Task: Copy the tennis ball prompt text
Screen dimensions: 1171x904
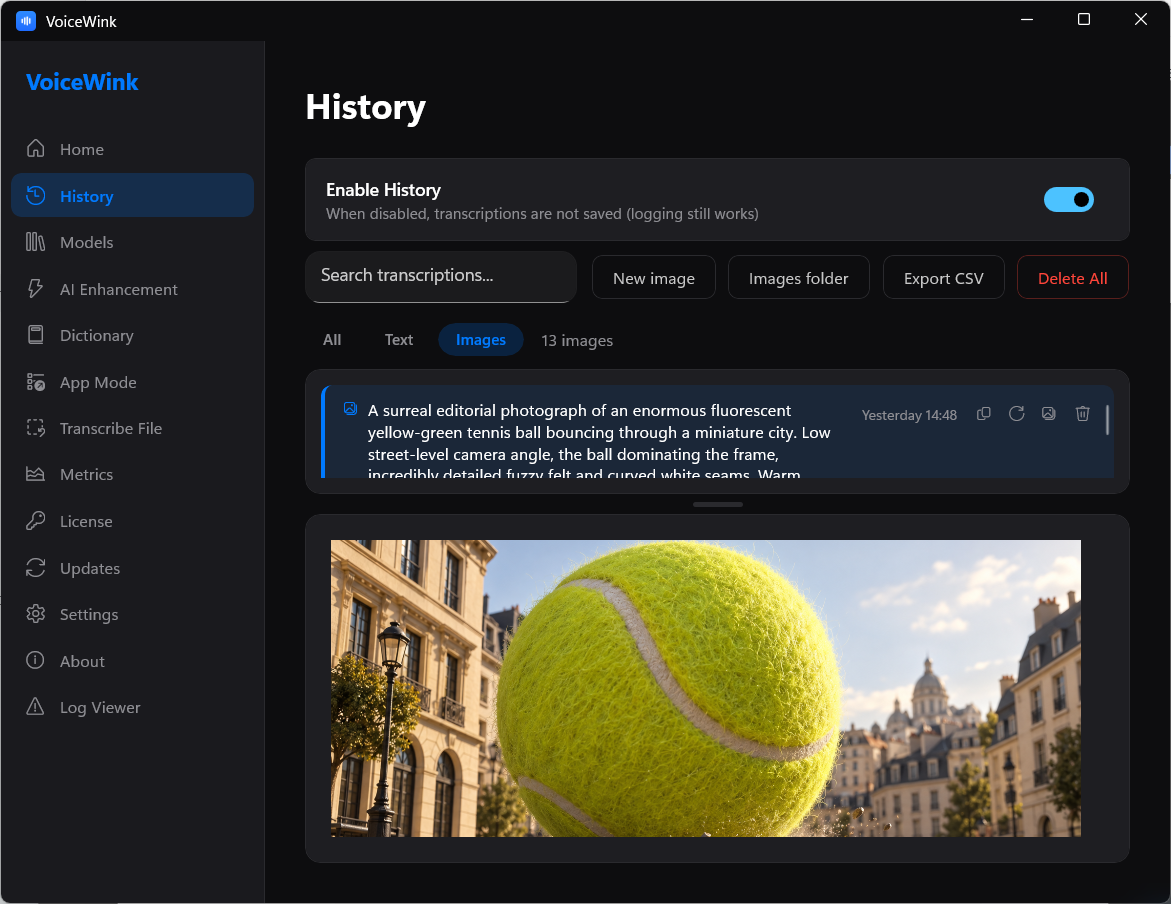Action: 984,414
